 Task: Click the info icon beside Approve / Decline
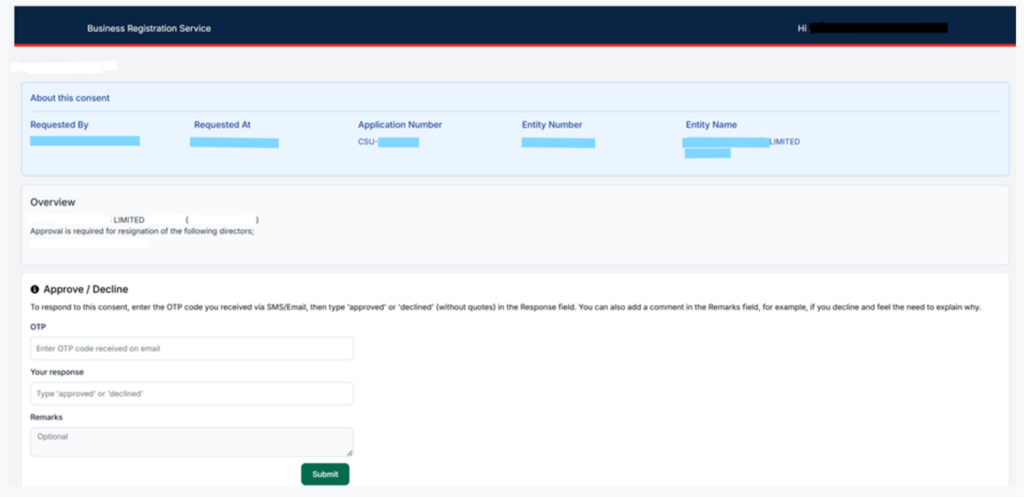click(x=35, y=289)
